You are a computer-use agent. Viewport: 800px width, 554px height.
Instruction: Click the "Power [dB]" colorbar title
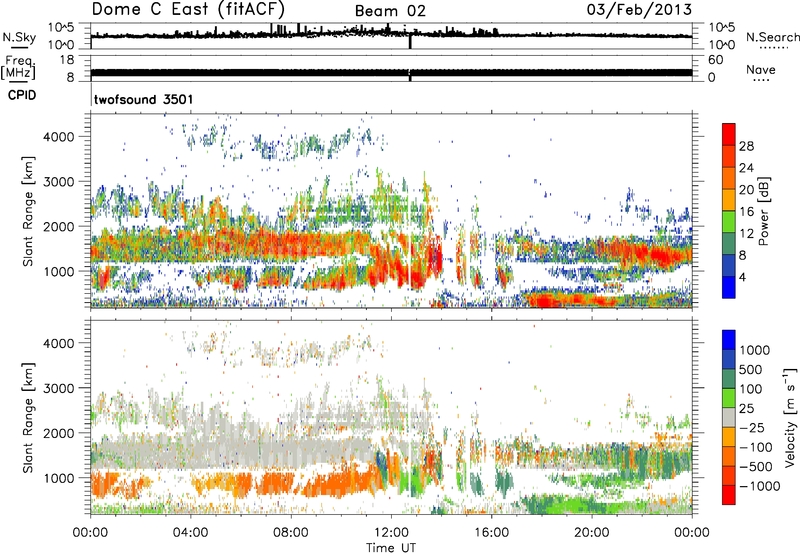point(764,211)
